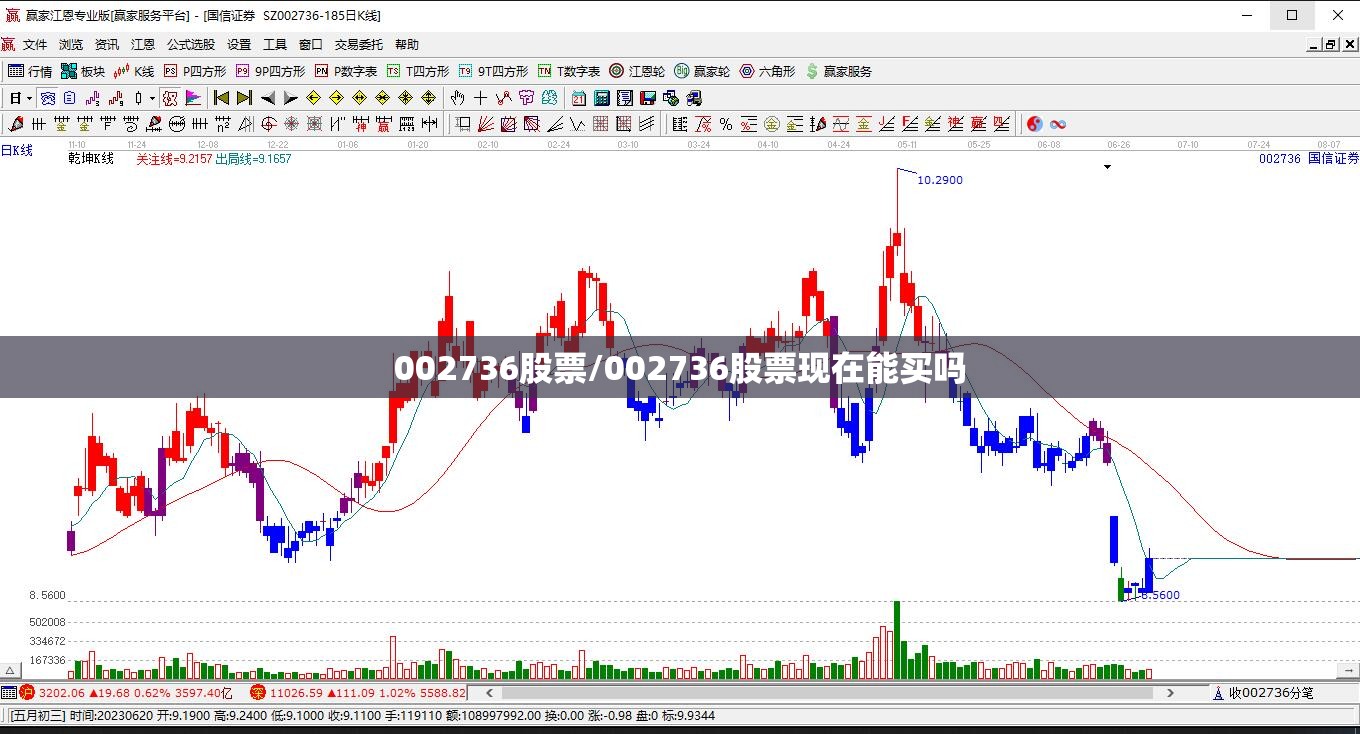The image size is (1360, 734).
Task: Open the 9P四方形 tool
Action: tap(270, 71)
